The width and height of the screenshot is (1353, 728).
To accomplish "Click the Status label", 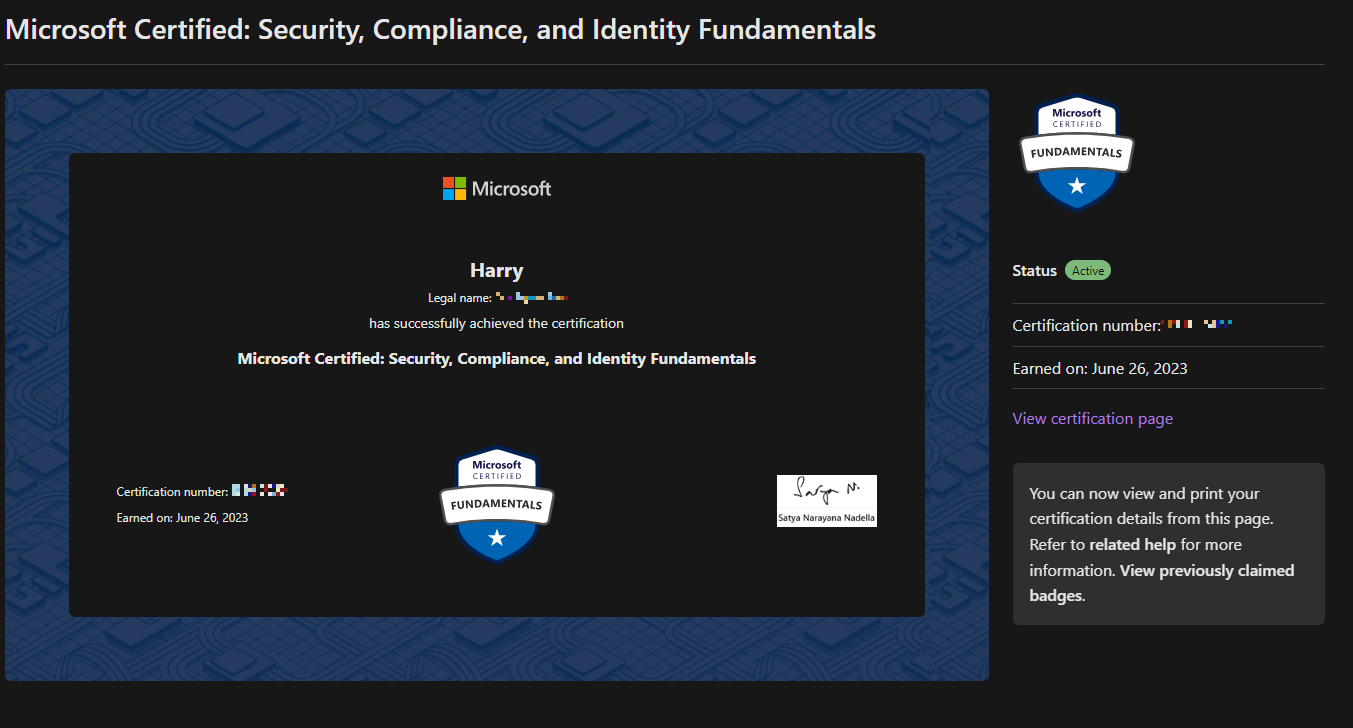I will tap(1034, 270).
